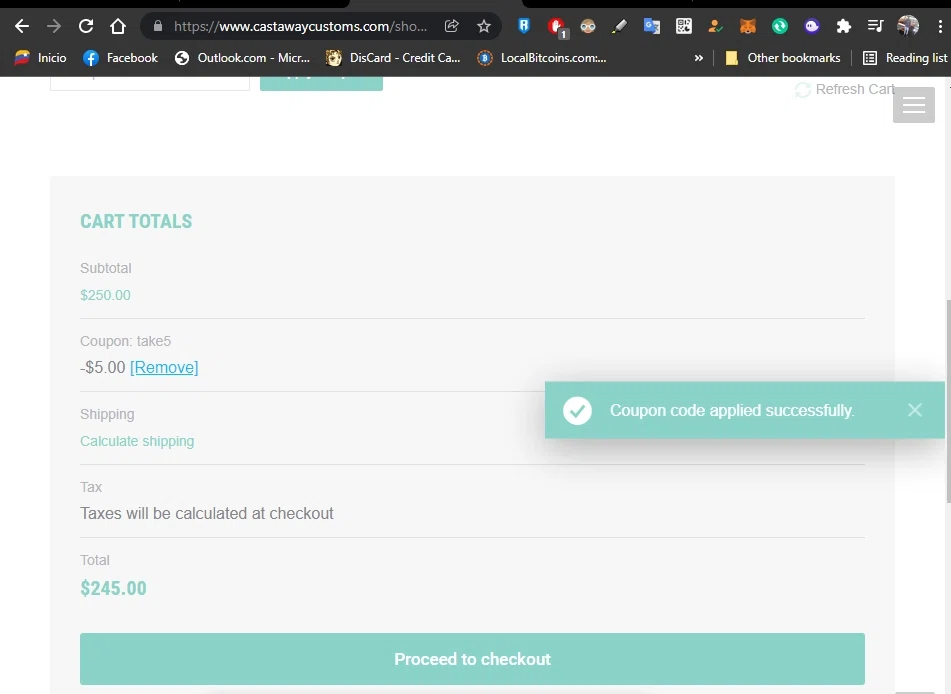This screenshot has width=951, height=694.
Task: Open the blue shield password manager extension
Action: [x=524, y=26]
